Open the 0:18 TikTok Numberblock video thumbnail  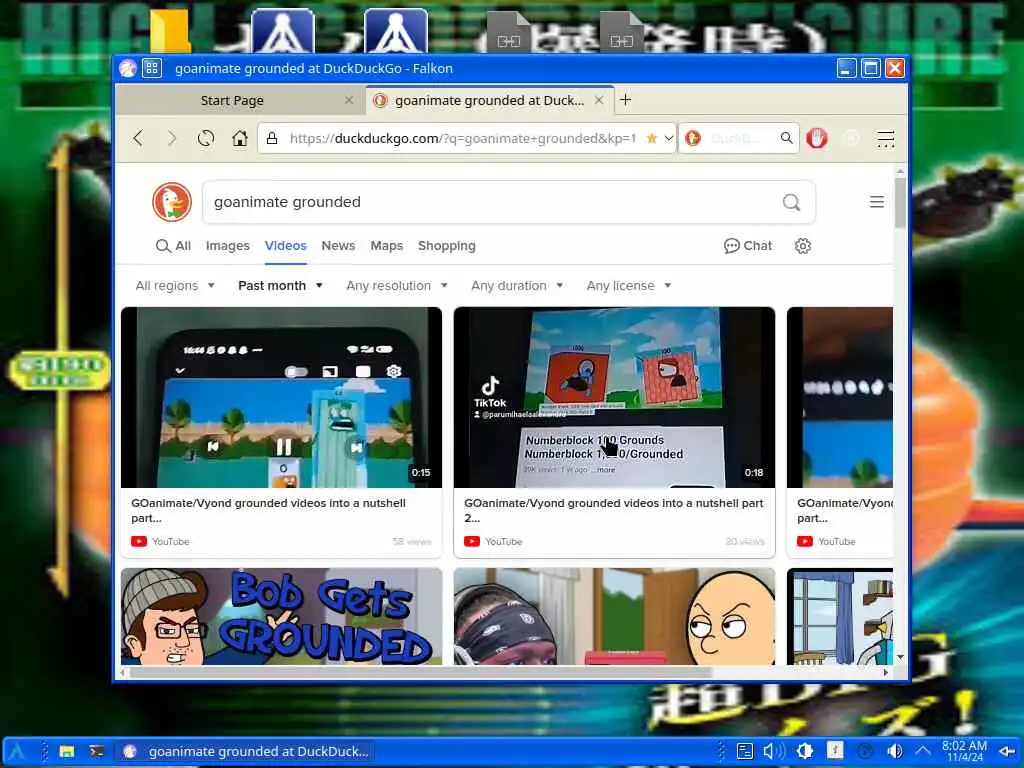point(615,398)
